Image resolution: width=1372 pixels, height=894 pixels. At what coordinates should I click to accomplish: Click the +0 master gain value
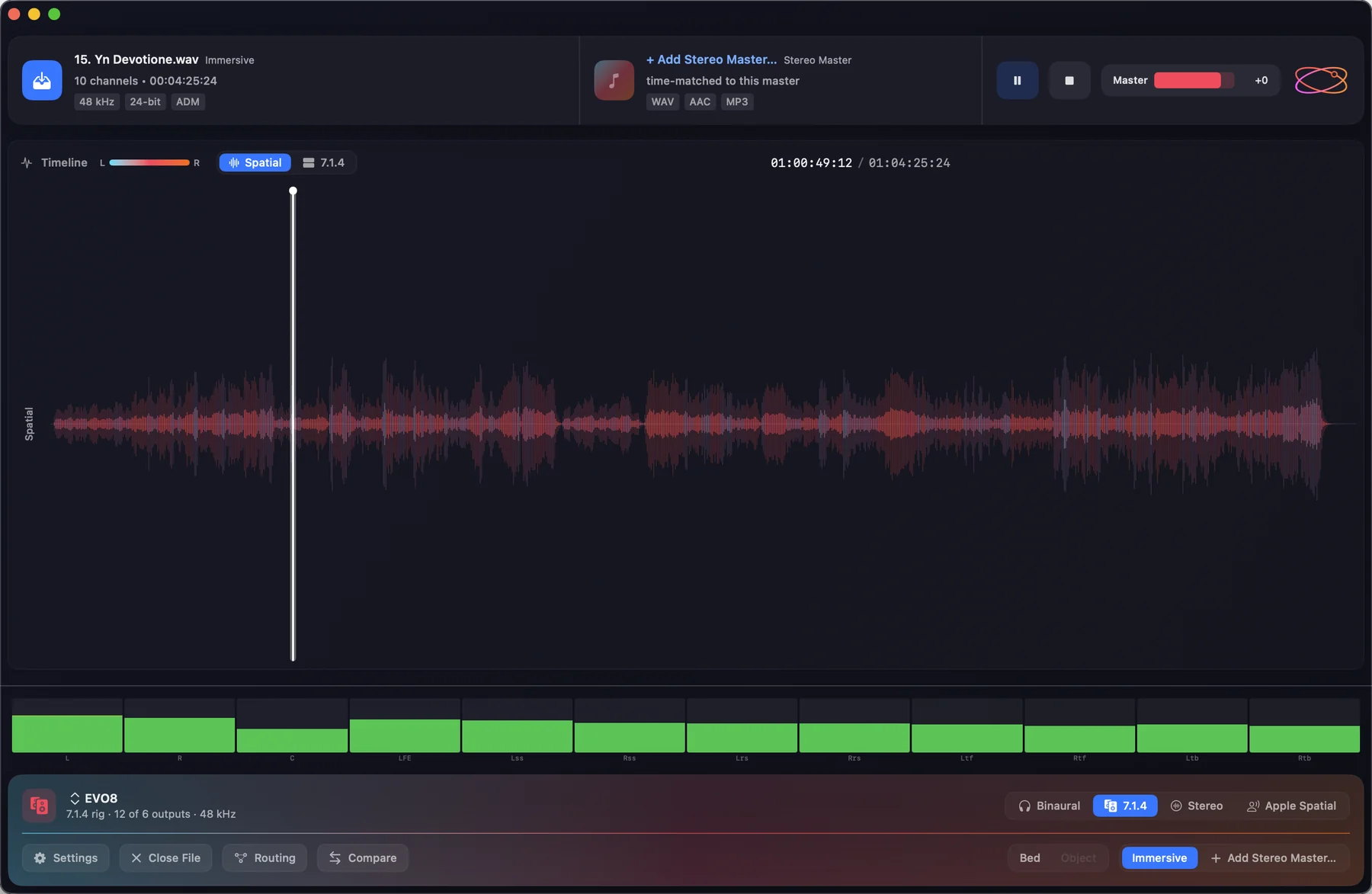pos(1261,80)
